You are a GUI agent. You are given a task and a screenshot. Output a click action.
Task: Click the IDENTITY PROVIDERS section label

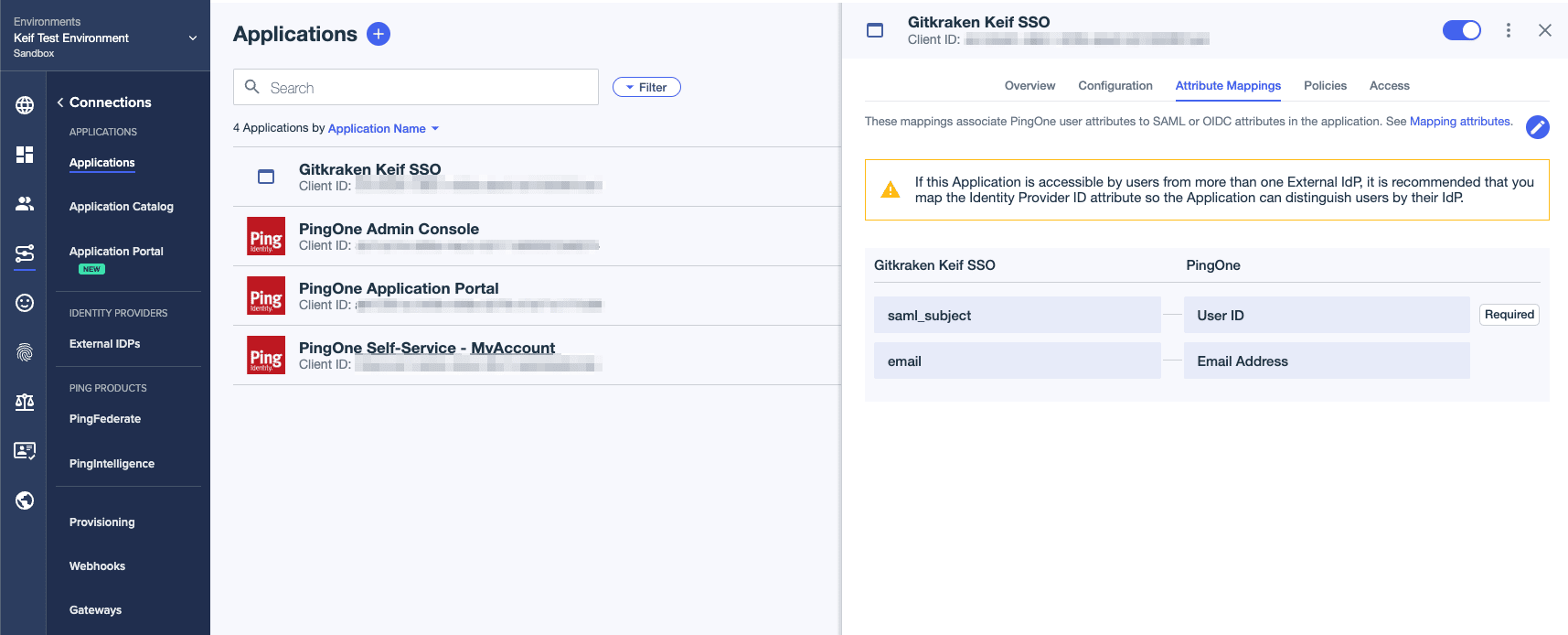[x=119, y=313]
